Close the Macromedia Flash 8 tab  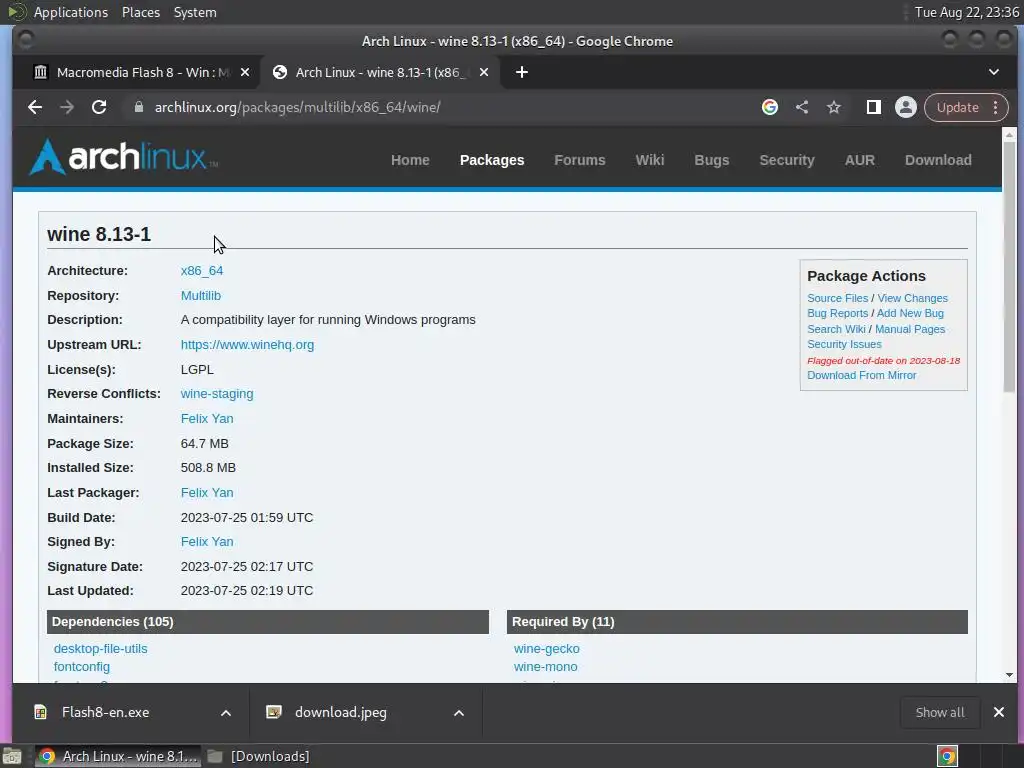245,72
